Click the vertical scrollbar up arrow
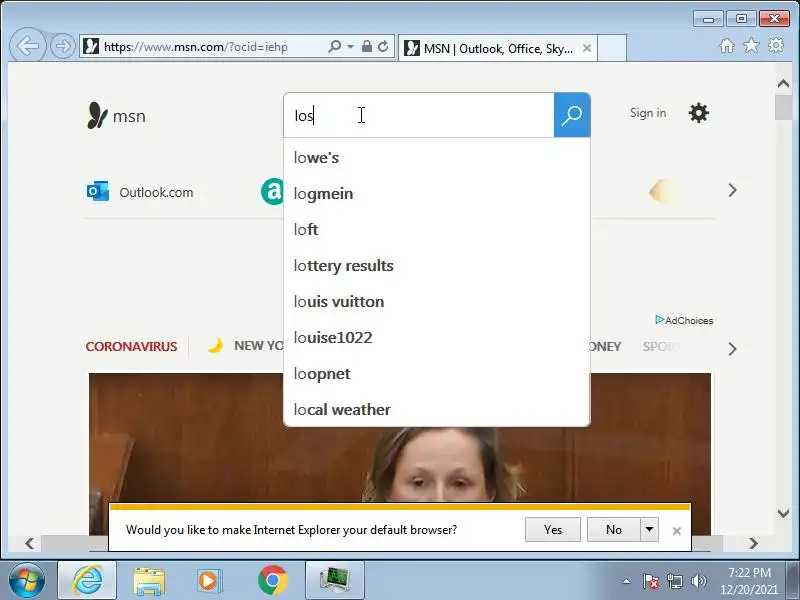Screen dimensions: 800x600 [784, 83]
